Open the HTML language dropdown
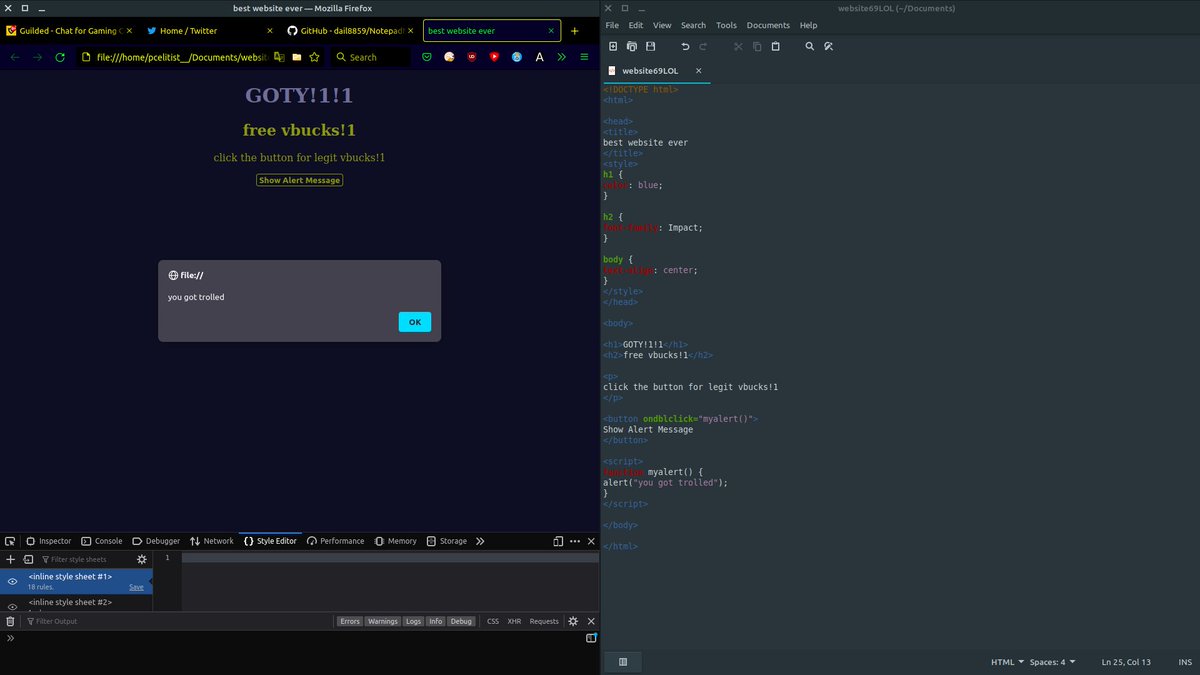1200x675 pixels. [x=1007, y=662]
